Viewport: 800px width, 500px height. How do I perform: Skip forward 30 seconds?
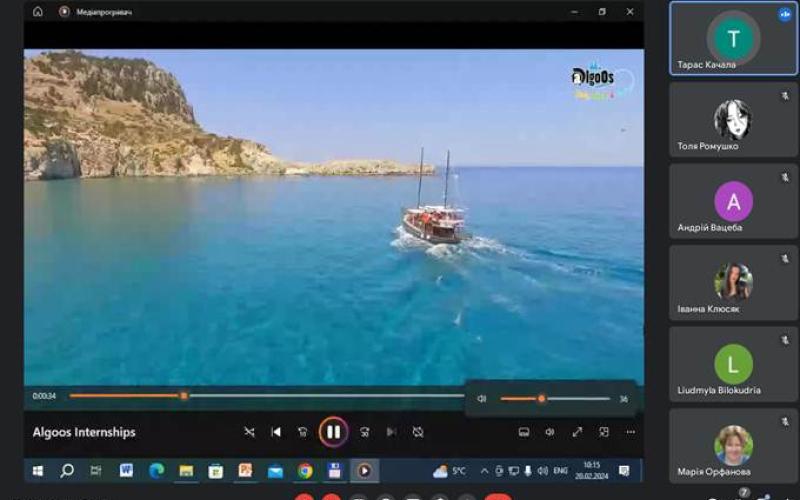364,432
